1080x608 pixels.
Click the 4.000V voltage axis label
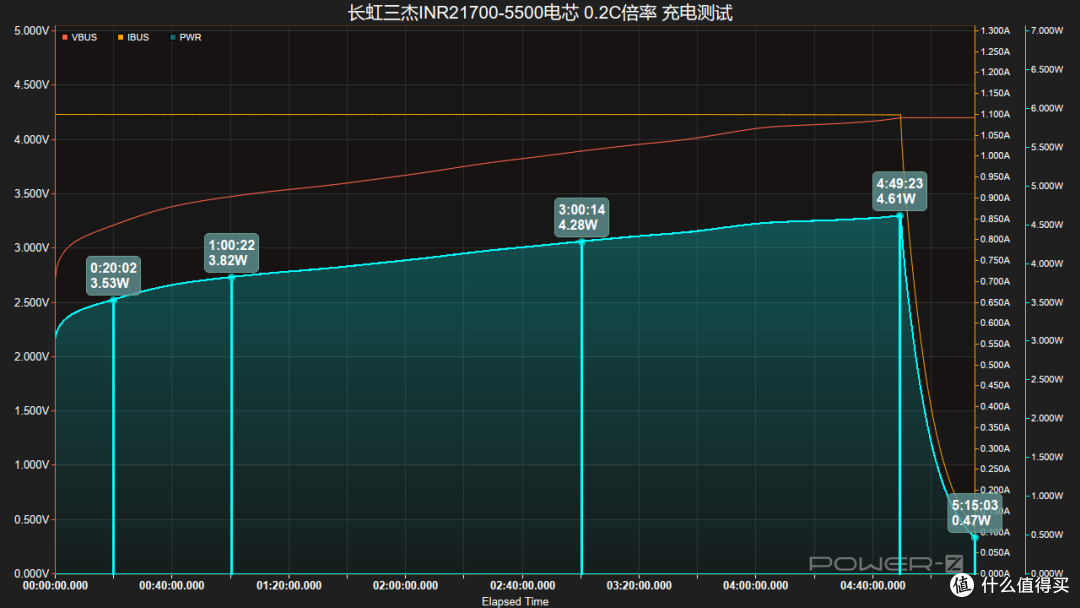click(32, 139)
